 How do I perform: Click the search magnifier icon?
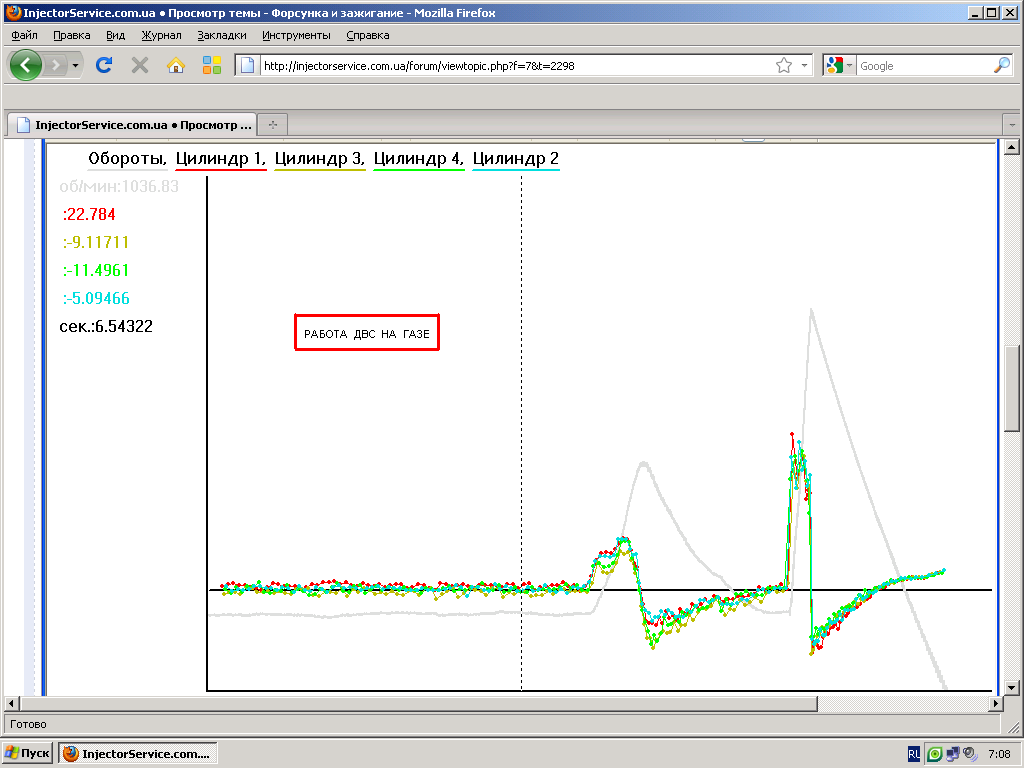(x=1001, y=65)
